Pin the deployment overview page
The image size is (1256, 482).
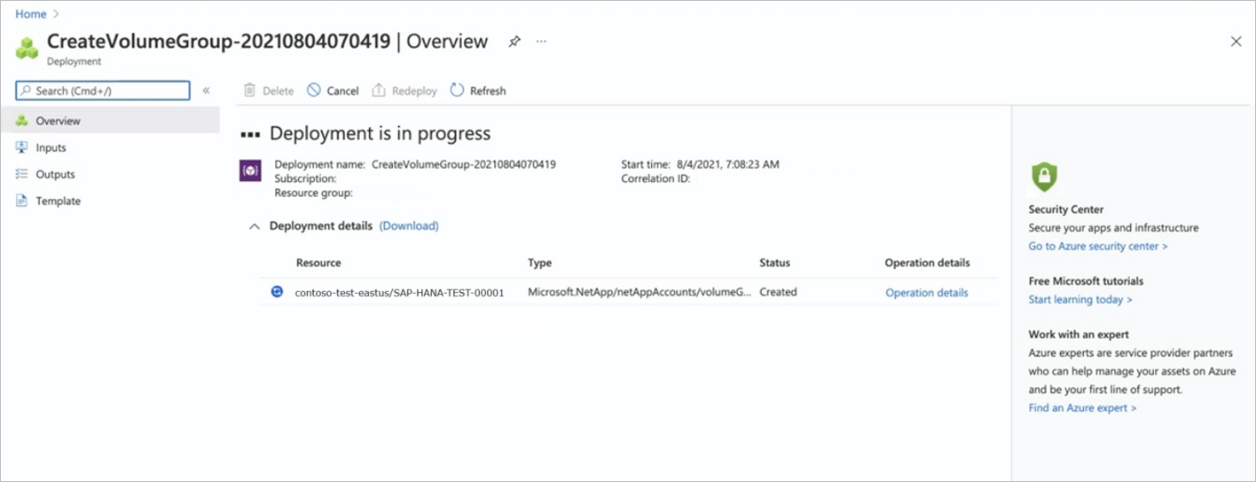tap(514, 42)
